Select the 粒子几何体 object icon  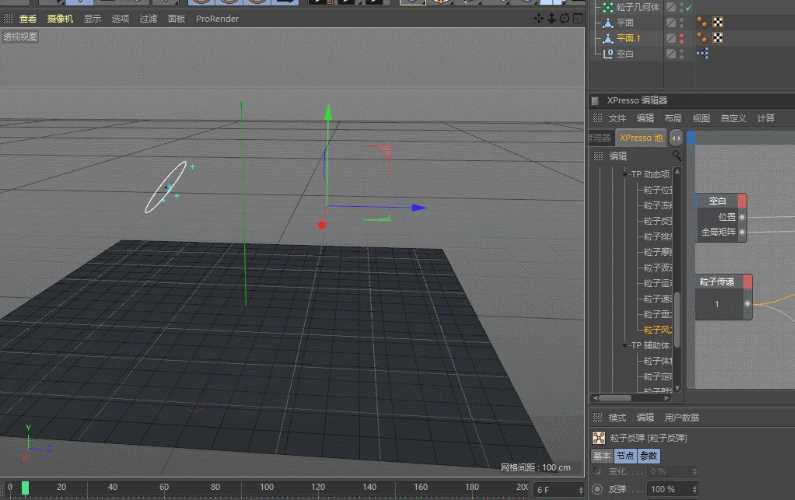pos(607,7)
